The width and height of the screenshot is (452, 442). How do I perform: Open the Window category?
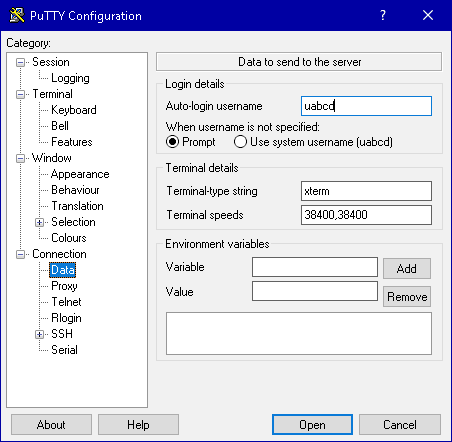click(x=52, y=158)
